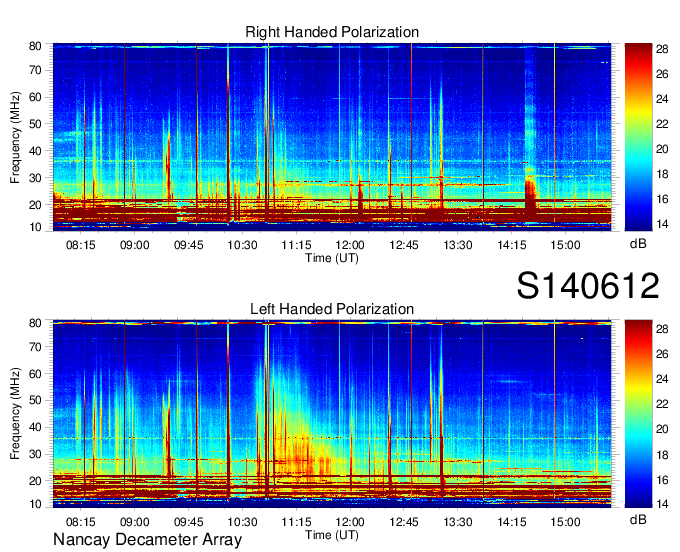Click the "50" frequency tick of right-handed plot
680x552 pixels.
click(35, 124)
